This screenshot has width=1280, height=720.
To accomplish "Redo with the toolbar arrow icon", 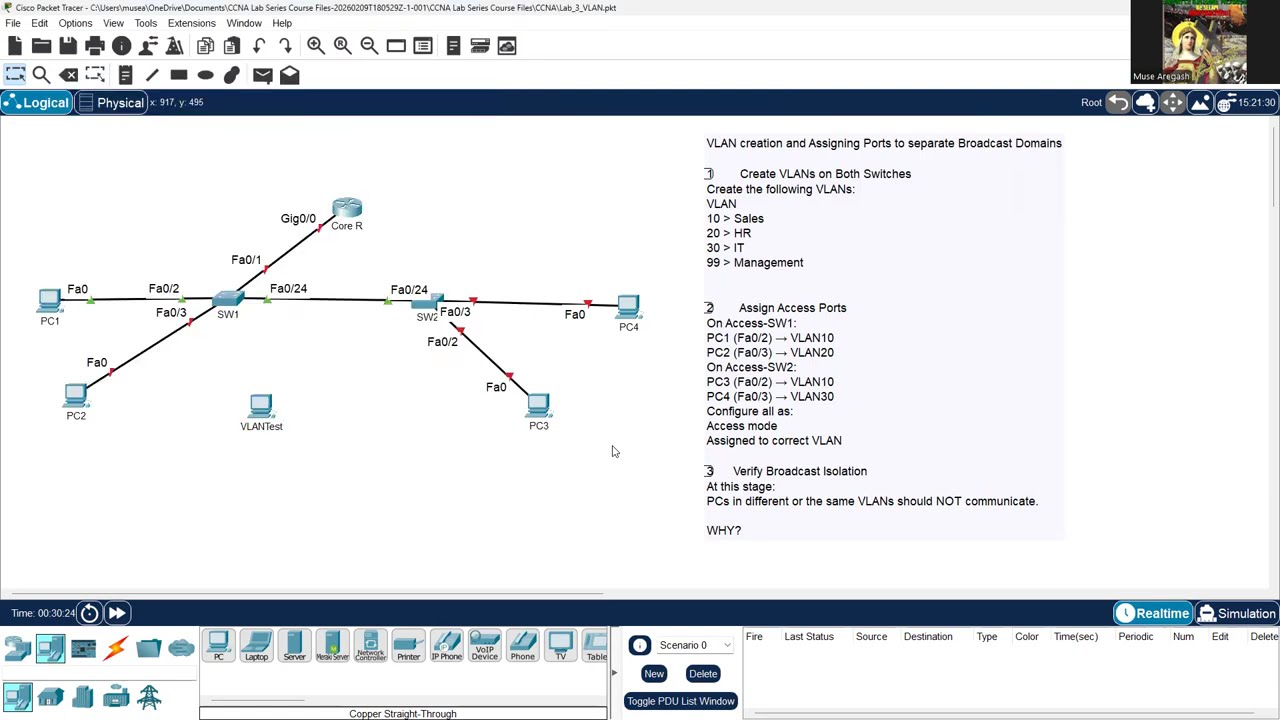I will pos(286,46).
